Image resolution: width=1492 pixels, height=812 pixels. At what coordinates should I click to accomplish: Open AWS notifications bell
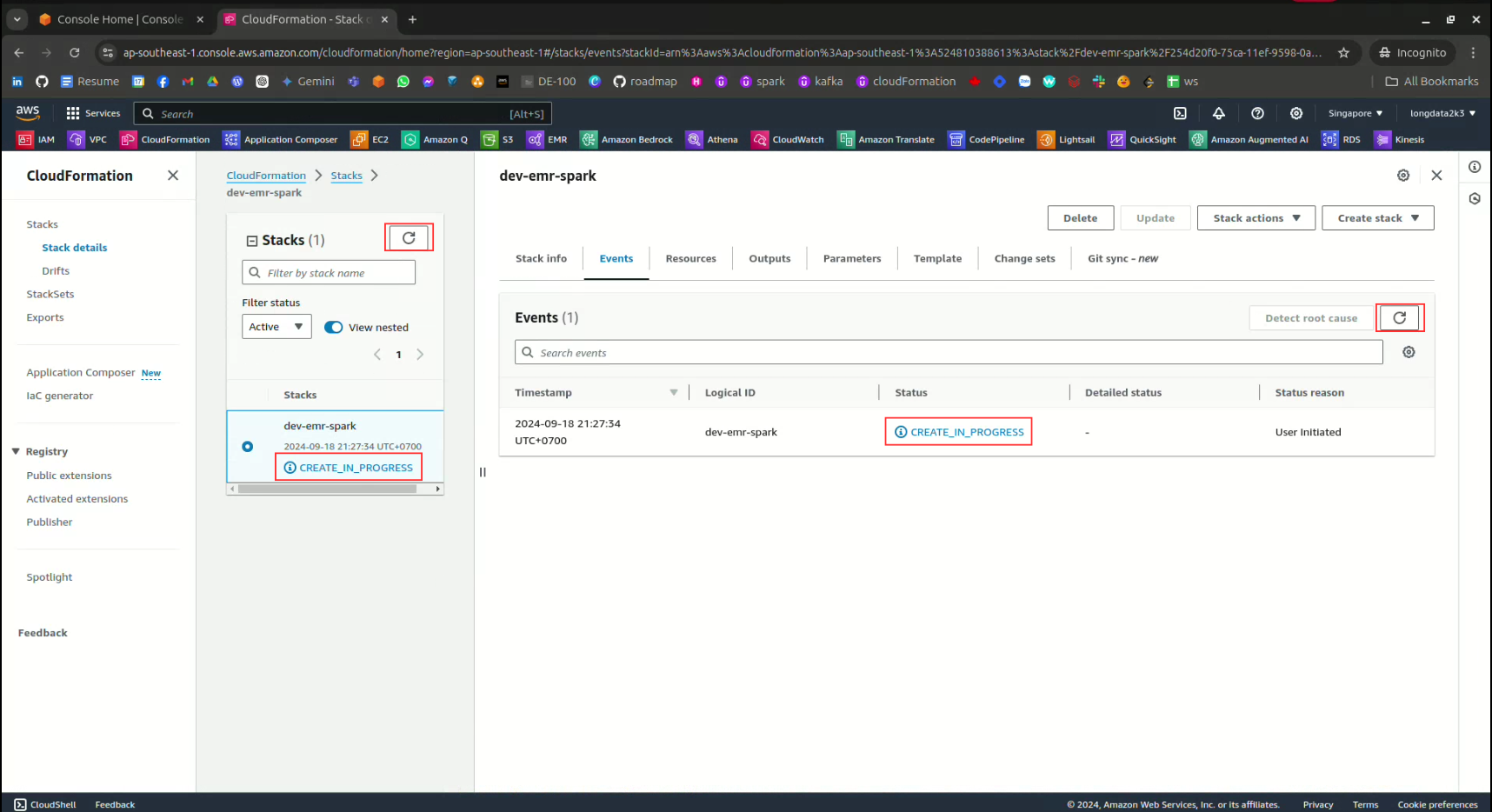[1218, 113]
